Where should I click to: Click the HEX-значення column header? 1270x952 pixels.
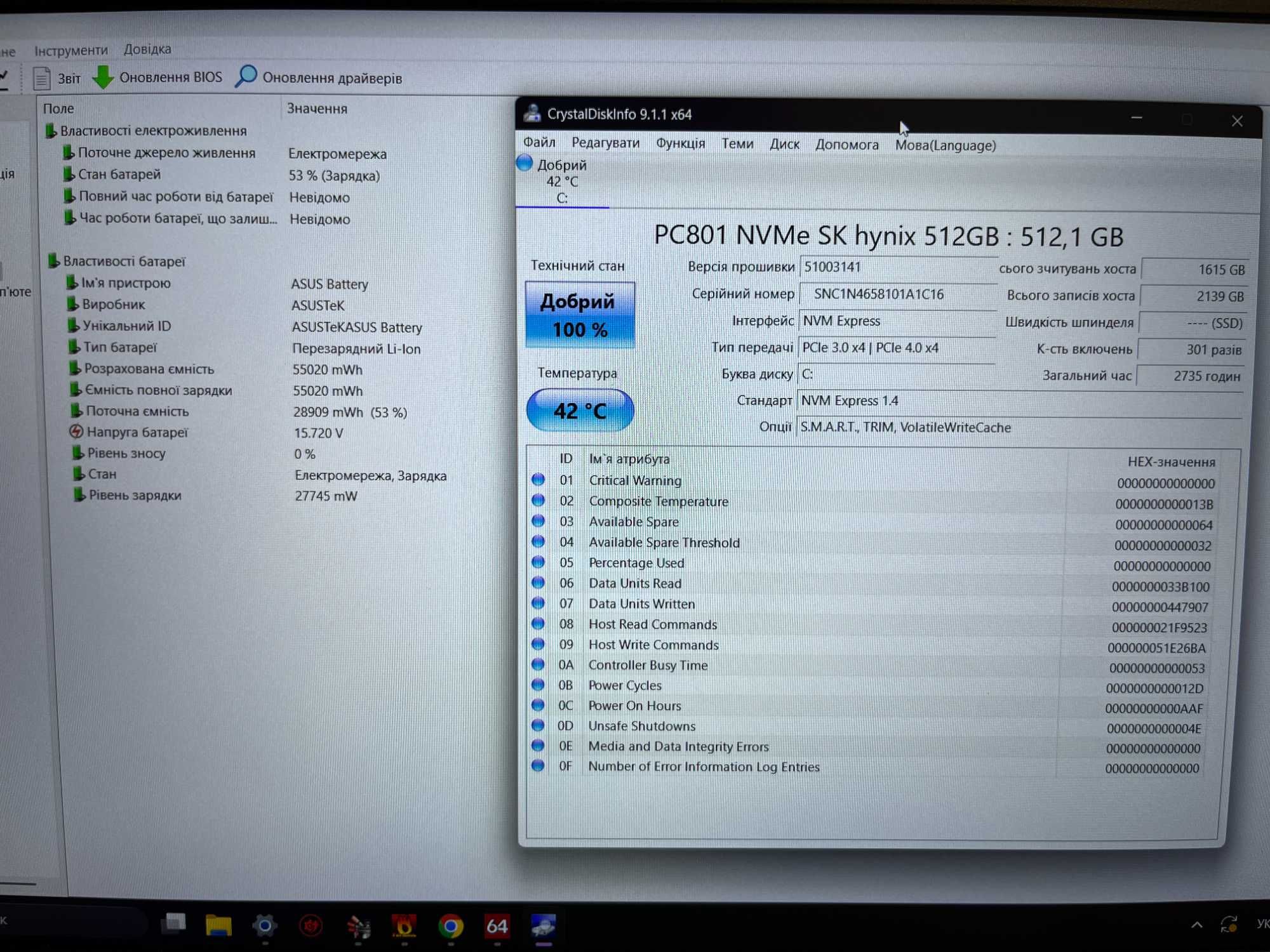[x=1170, y=462]
